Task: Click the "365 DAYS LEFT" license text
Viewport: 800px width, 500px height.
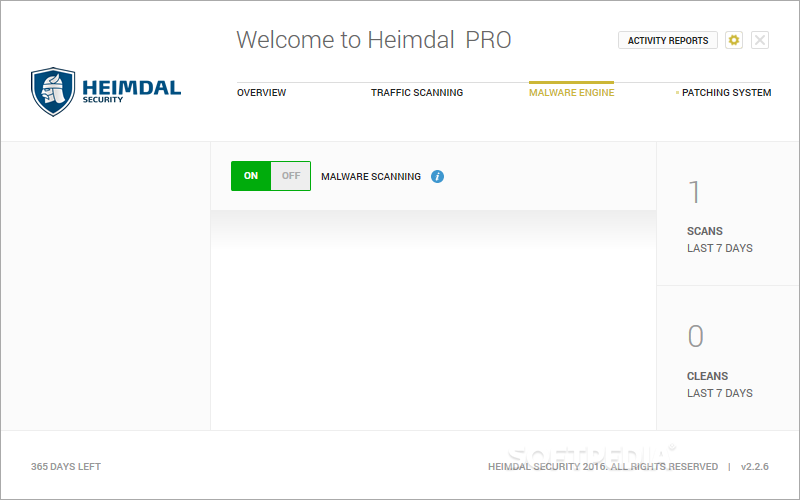Action: (66, 467)
